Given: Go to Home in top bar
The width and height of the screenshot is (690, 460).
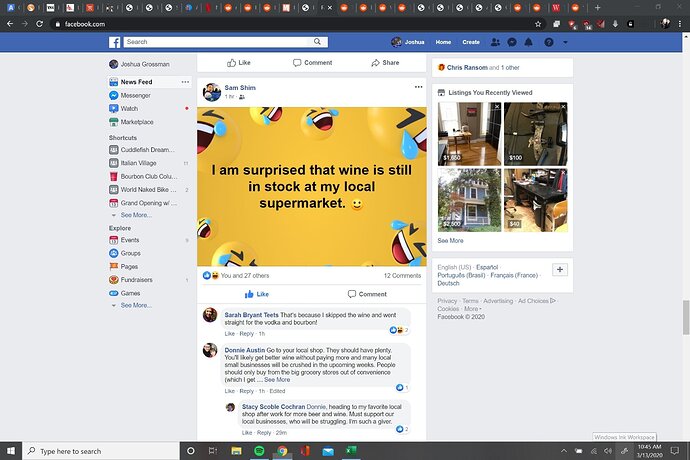Looking at the screenshot, I should click(443, 42).
